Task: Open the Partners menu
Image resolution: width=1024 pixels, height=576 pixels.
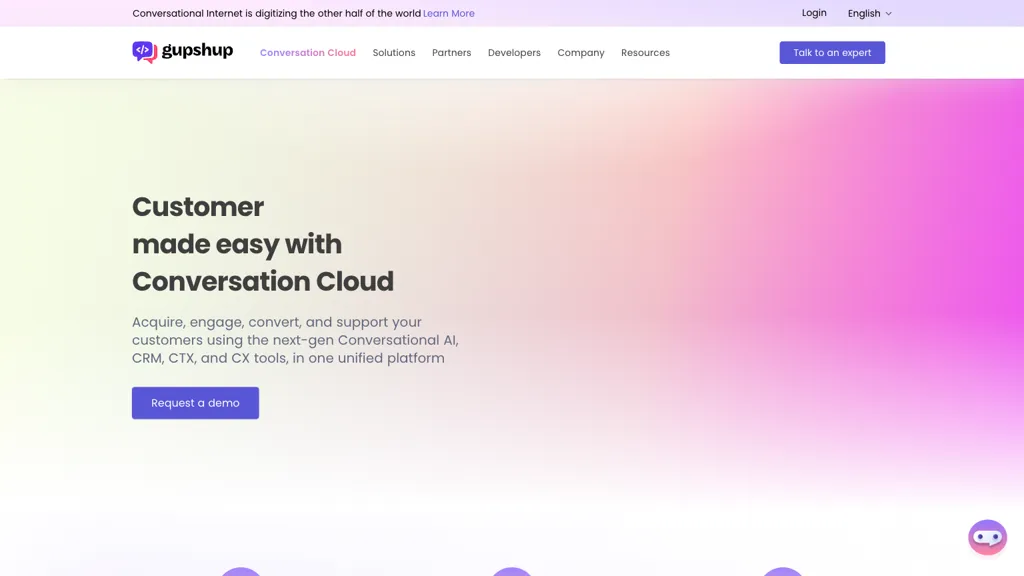Action: tap(451, 53)
